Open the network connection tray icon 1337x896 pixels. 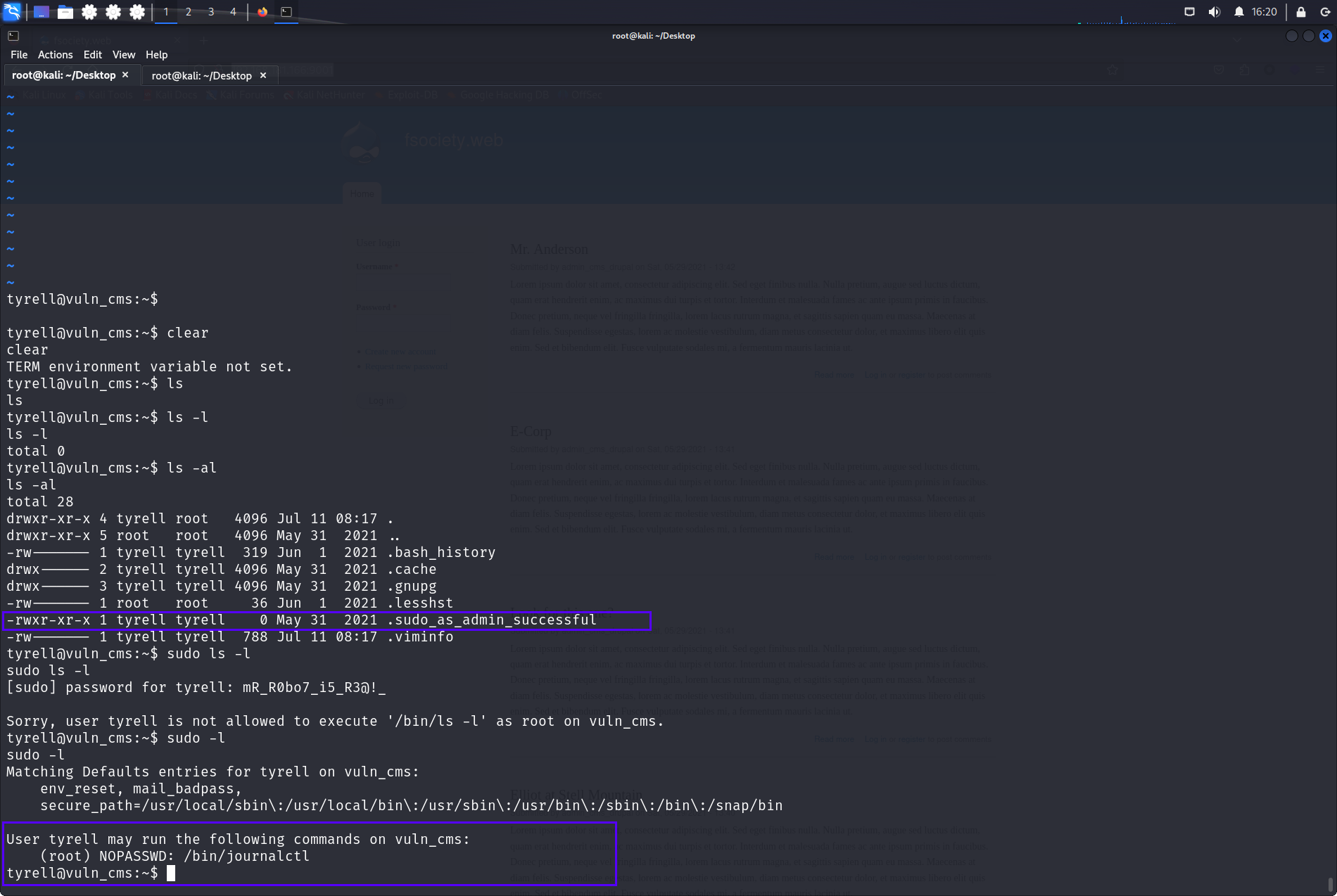pyautogui.click(x=1189, y=12)
